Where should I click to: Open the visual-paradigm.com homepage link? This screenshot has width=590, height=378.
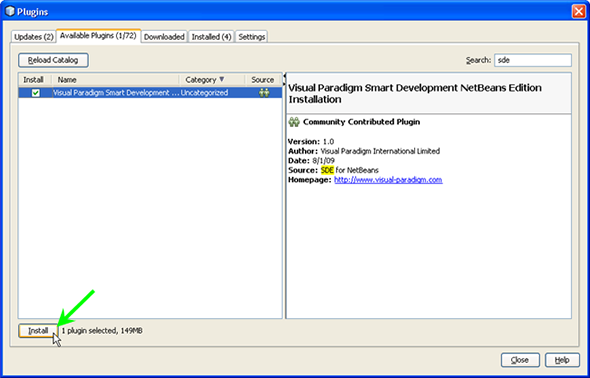(x=388, y=180)
